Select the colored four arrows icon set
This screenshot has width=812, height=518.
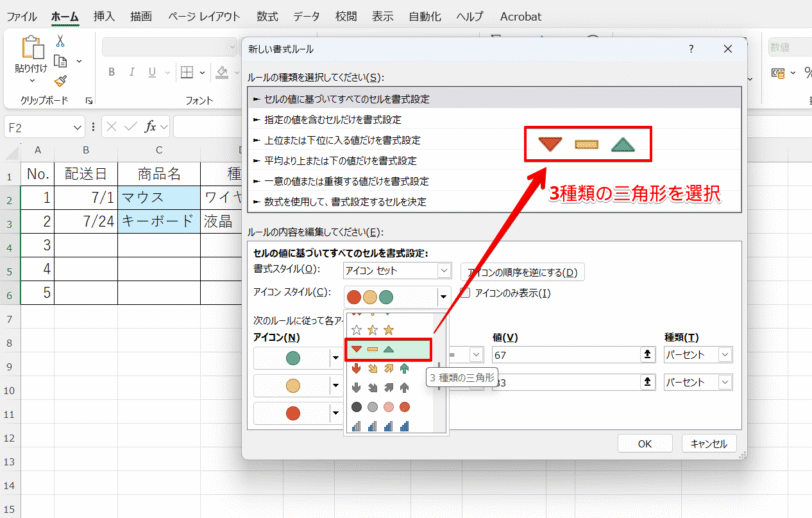380,368
